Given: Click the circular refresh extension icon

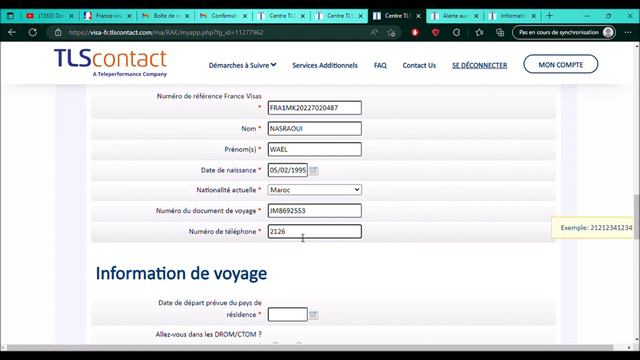Looking at the screenshot, I should pyautogui.click(x=456, y=32).
